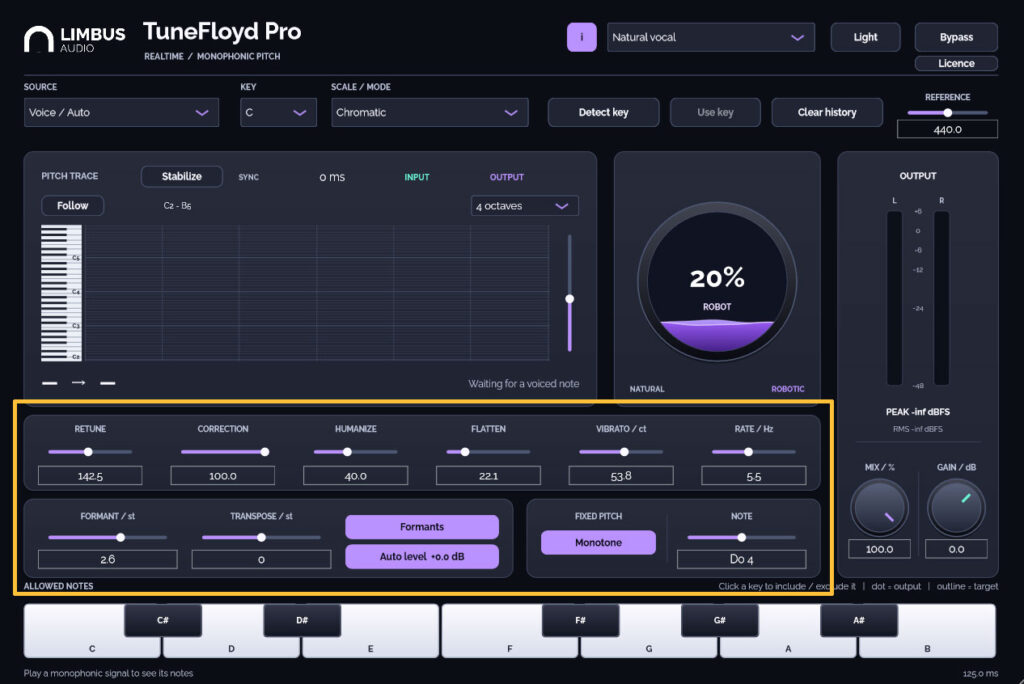Click the Note 'Do 4' value field
The width and height of the screenshot is (1024, 684).
click(x=741, y=559)
